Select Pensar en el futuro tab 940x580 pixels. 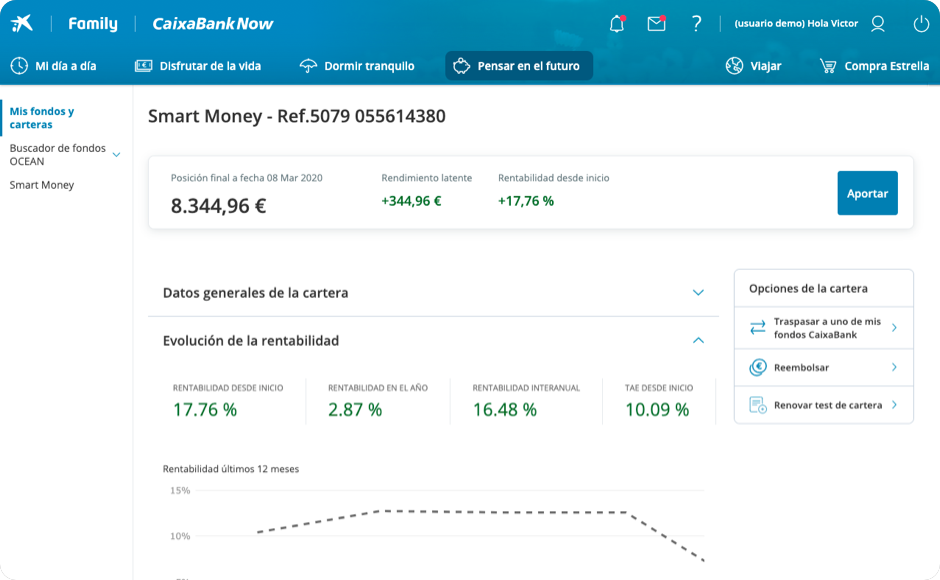click(519, 66)
